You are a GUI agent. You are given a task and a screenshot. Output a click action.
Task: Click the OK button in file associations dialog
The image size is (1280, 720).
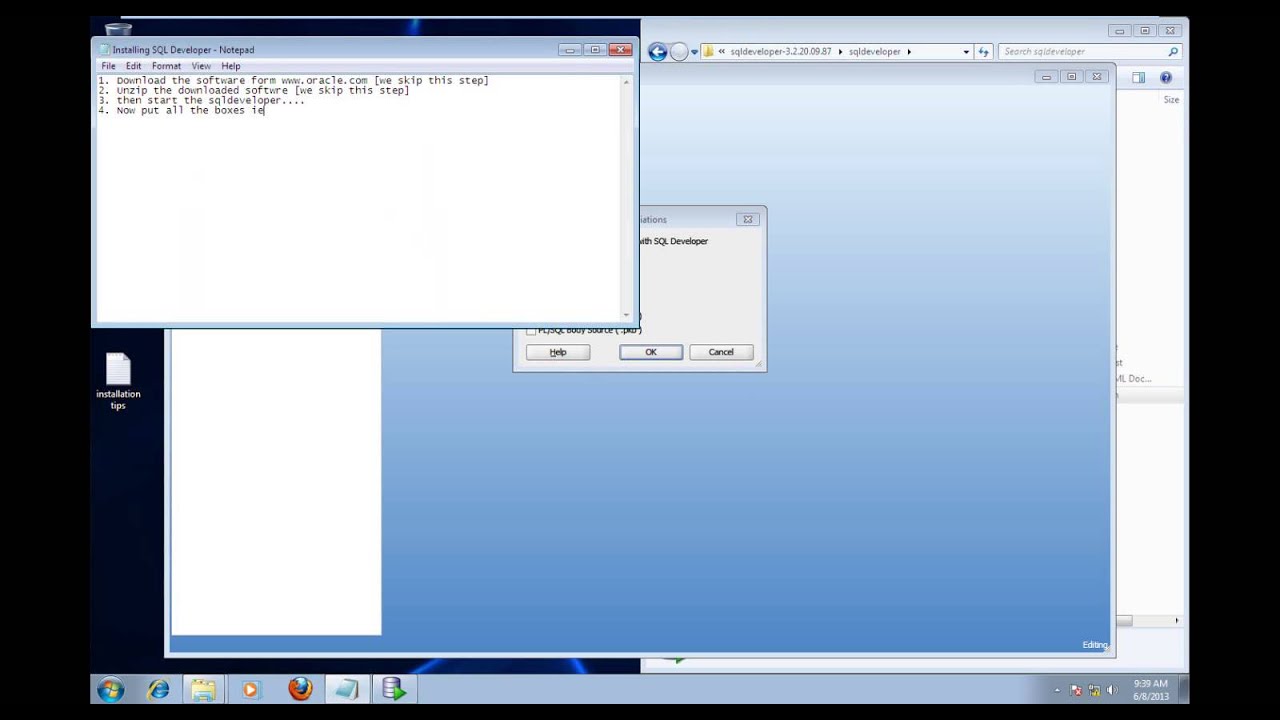click(651, 352)
